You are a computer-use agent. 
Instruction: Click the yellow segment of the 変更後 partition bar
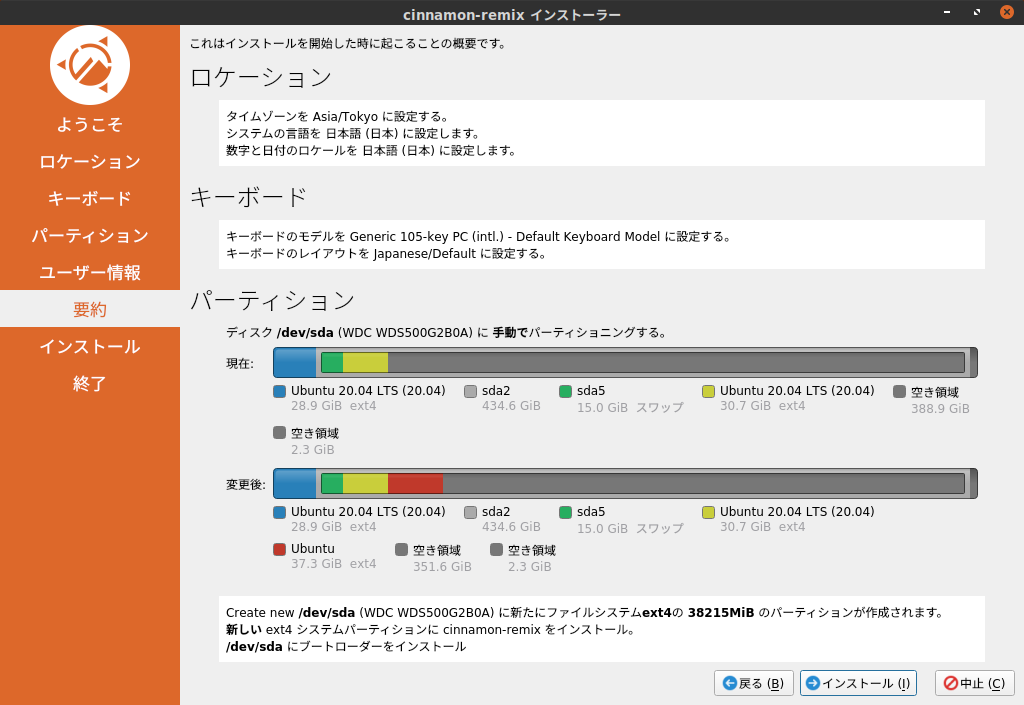[365, 484]
